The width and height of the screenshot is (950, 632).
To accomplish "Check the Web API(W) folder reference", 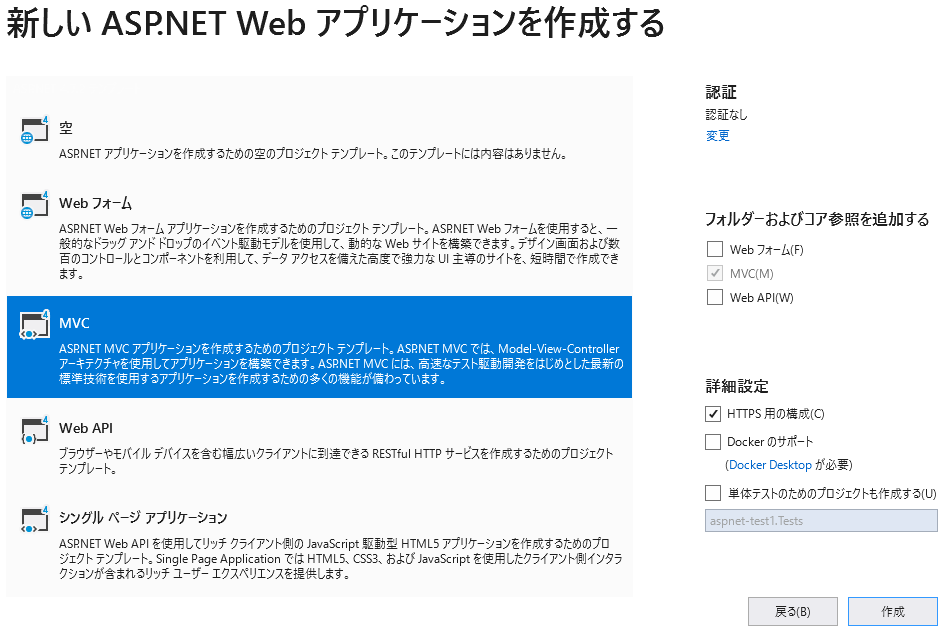I will click(714, 297).
